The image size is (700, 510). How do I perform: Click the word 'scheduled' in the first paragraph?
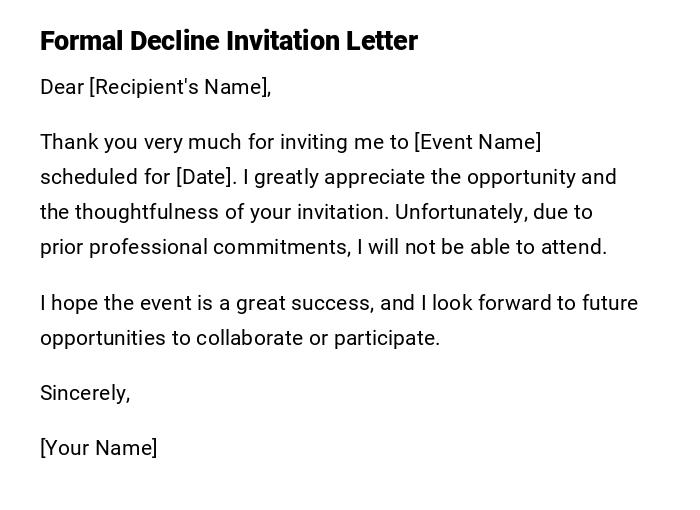[88, 177]
